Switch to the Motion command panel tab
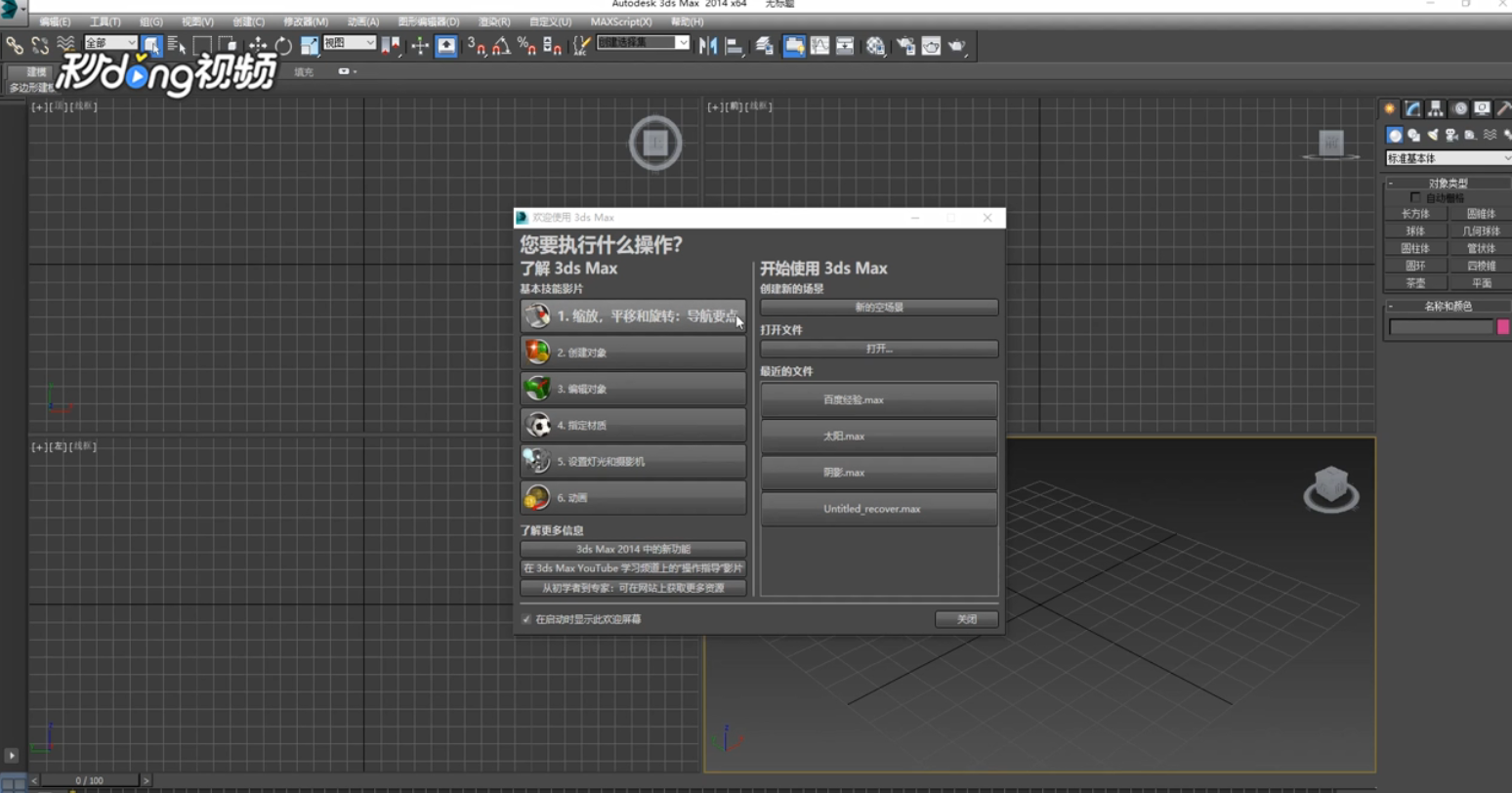The image size is (1512, 793). pos(1459,108)
